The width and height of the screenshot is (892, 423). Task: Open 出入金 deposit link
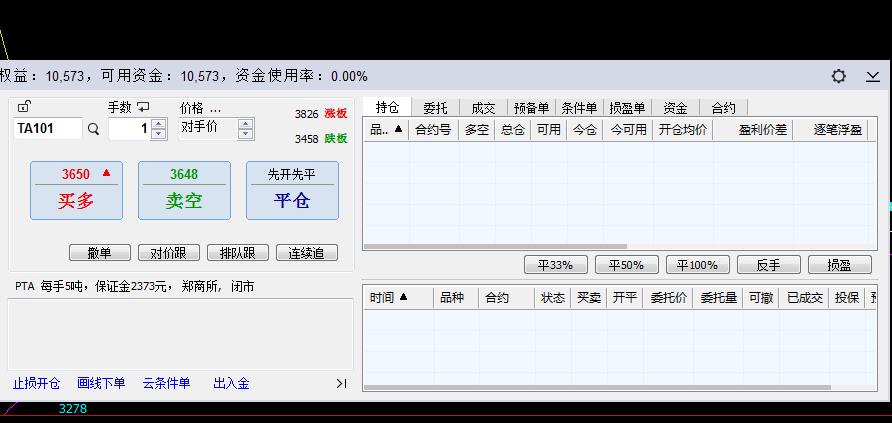pos(231,384)
